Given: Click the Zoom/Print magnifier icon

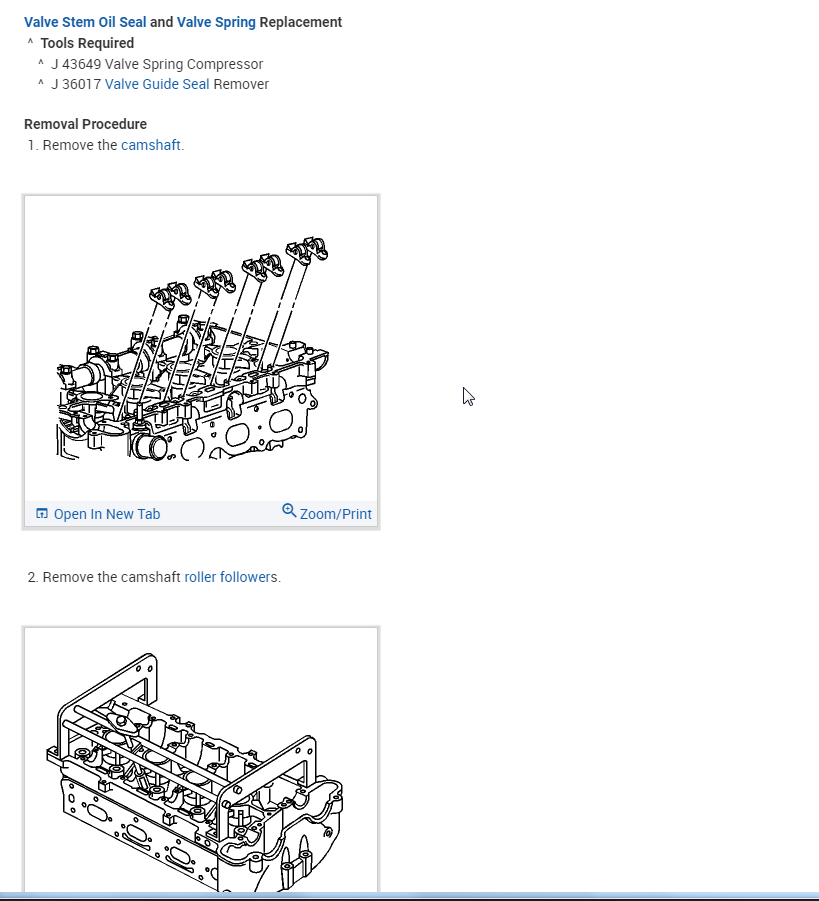Looking at the screenshot, I should tap(289, 511).
